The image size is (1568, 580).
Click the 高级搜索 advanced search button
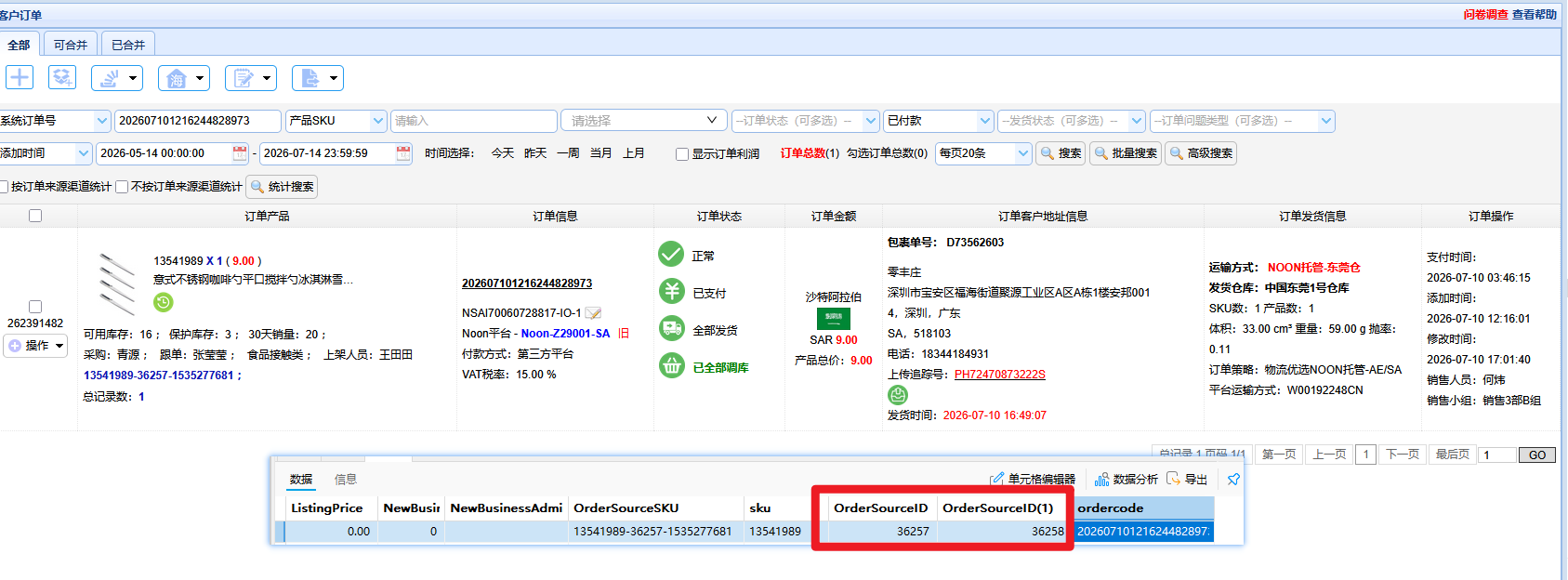coord(1201,153)
